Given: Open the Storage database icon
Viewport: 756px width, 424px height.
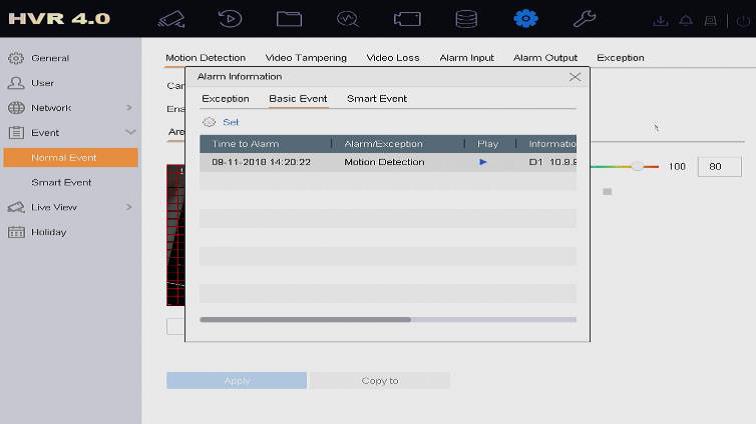Looking at the screenshot, I should tap(466, 19).
